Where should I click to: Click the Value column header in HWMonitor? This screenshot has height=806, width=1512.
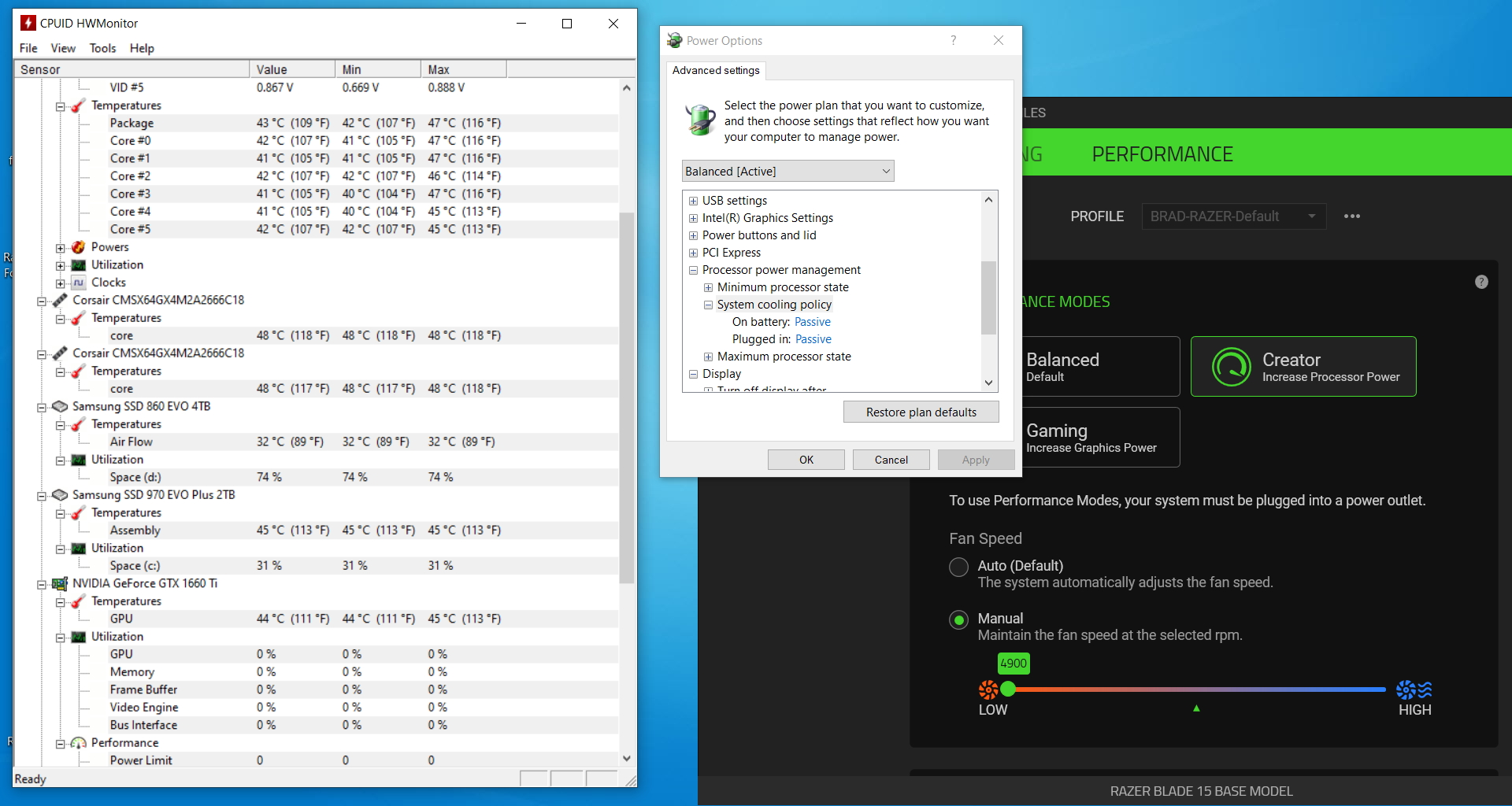tap(292, 69)
